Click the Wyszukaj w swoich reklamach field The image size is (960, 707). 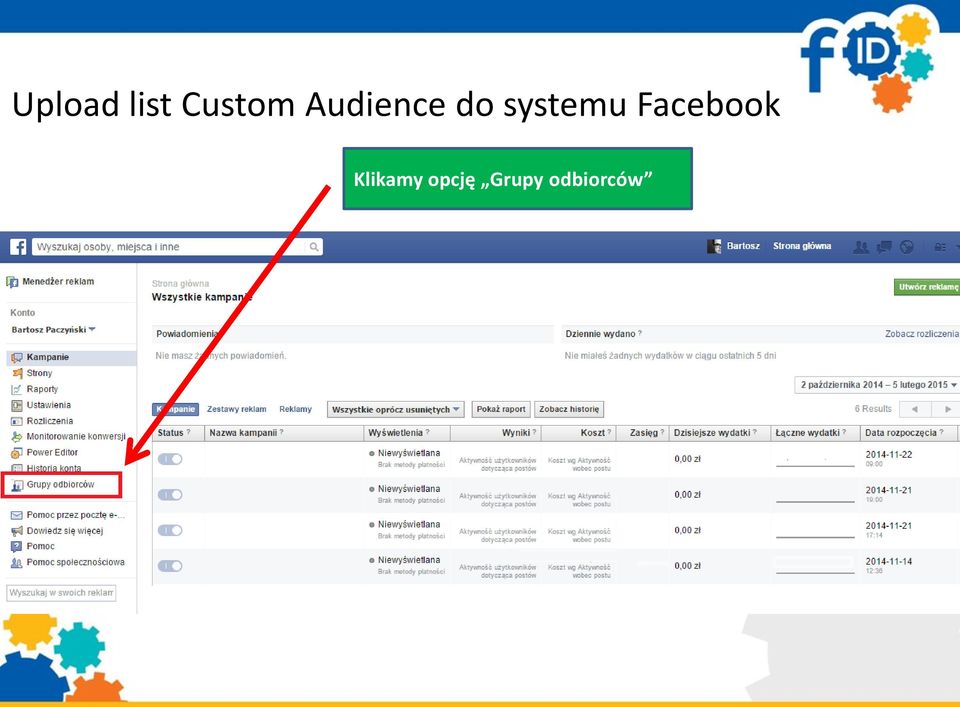point(61,593)
